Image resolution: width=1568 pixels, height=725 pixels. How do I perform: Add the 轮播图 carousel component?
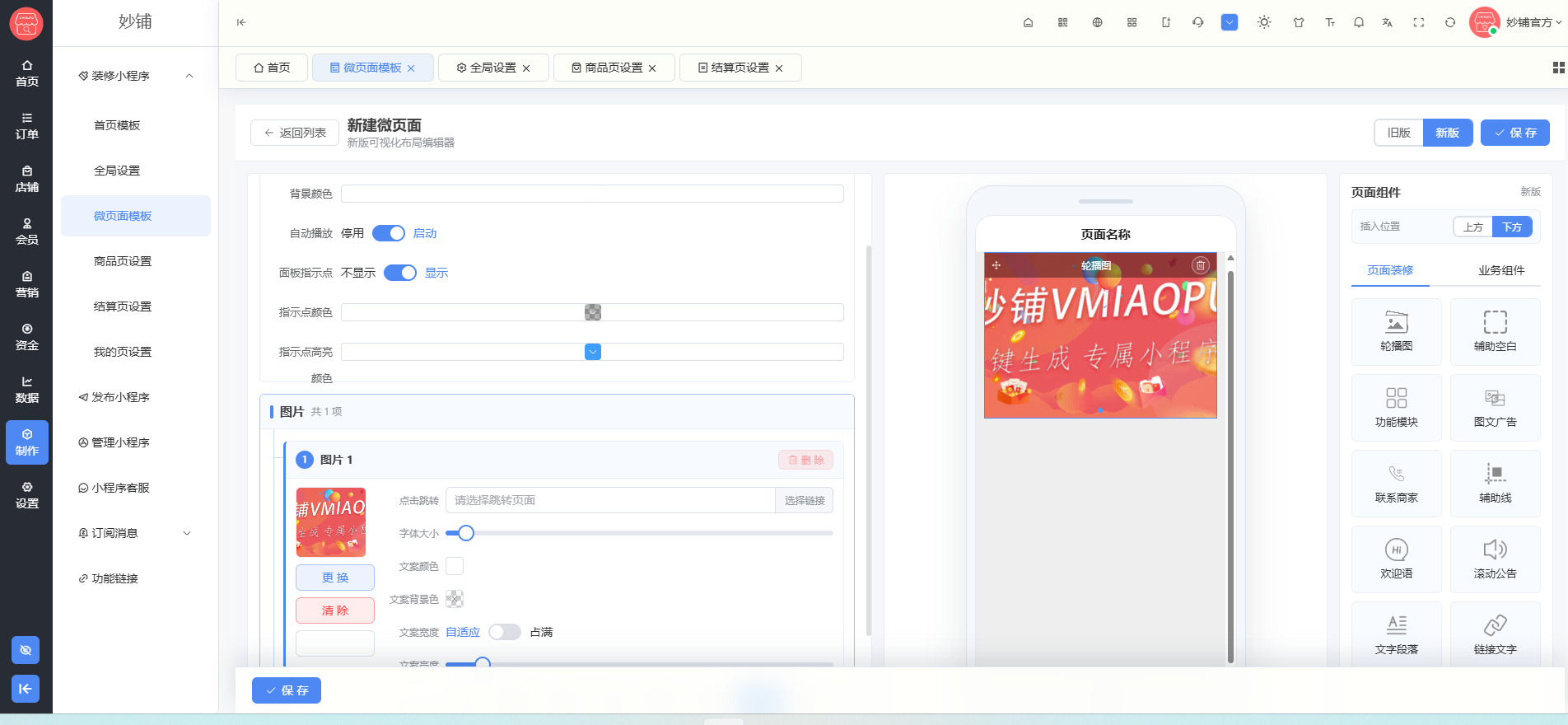pos(1396,332)
